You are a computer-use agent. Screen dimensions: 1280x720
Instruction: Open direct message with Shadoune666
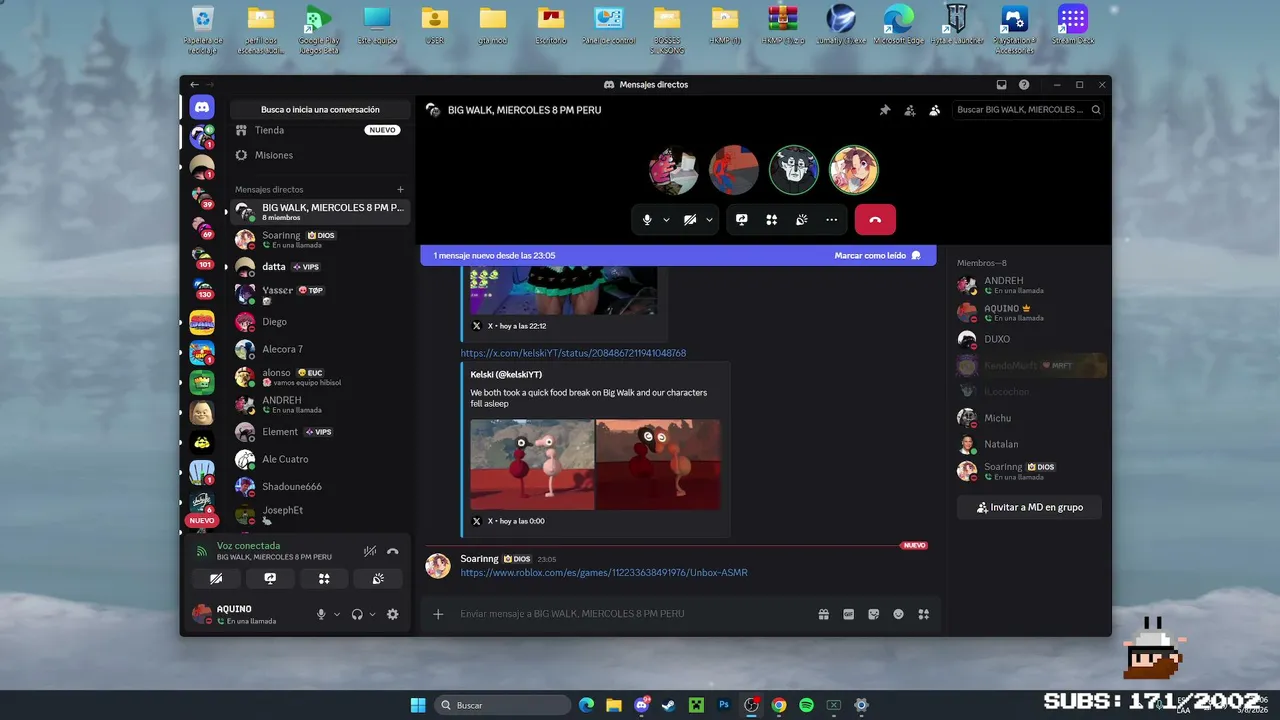320,487
